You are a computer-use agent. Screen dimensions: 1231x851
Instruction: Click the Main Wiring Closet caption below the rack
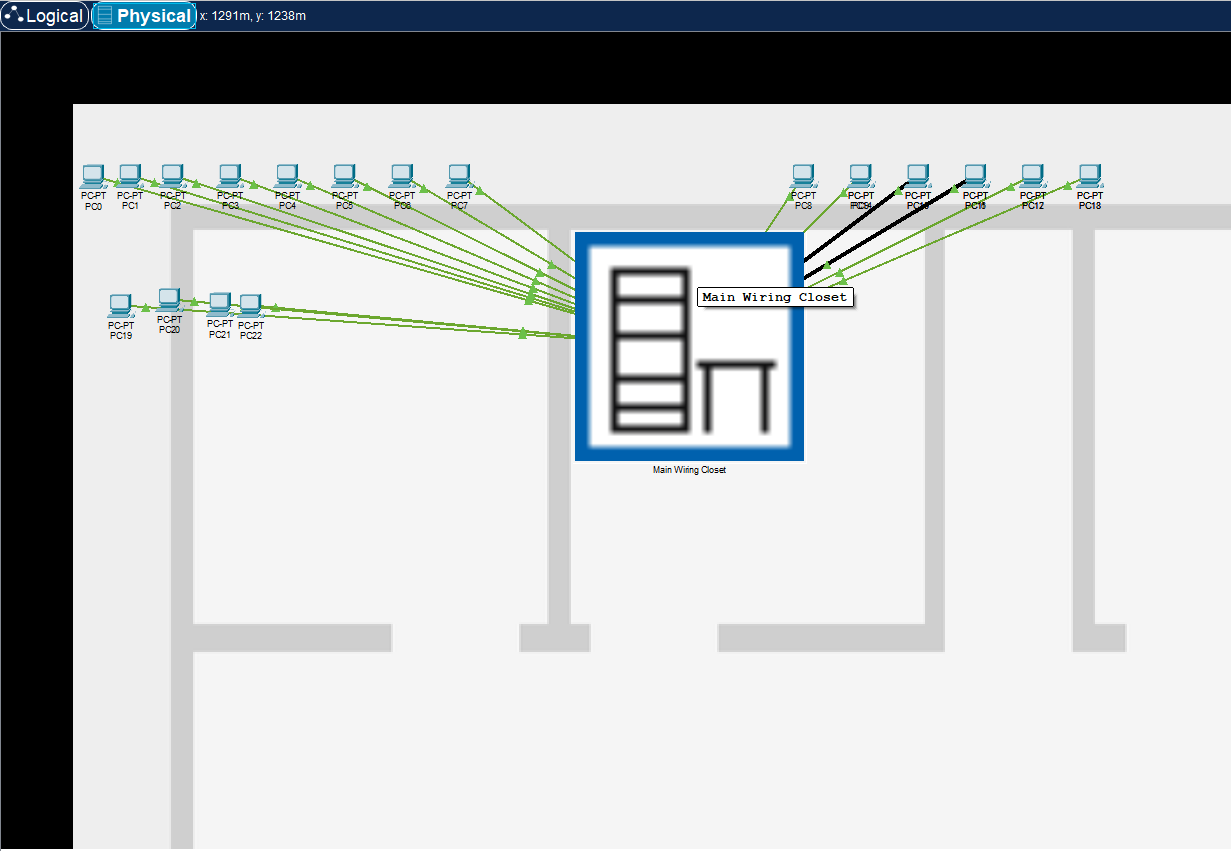(x=689, y=470)
